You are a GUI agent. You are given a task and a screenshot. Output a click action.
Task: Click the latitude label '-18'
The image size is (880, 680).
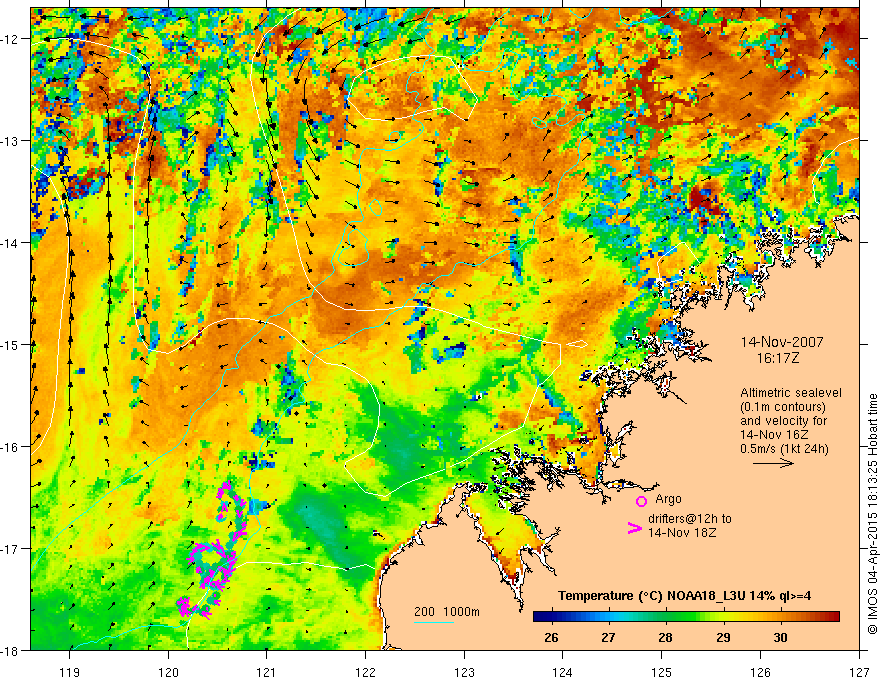click(12, 650)
